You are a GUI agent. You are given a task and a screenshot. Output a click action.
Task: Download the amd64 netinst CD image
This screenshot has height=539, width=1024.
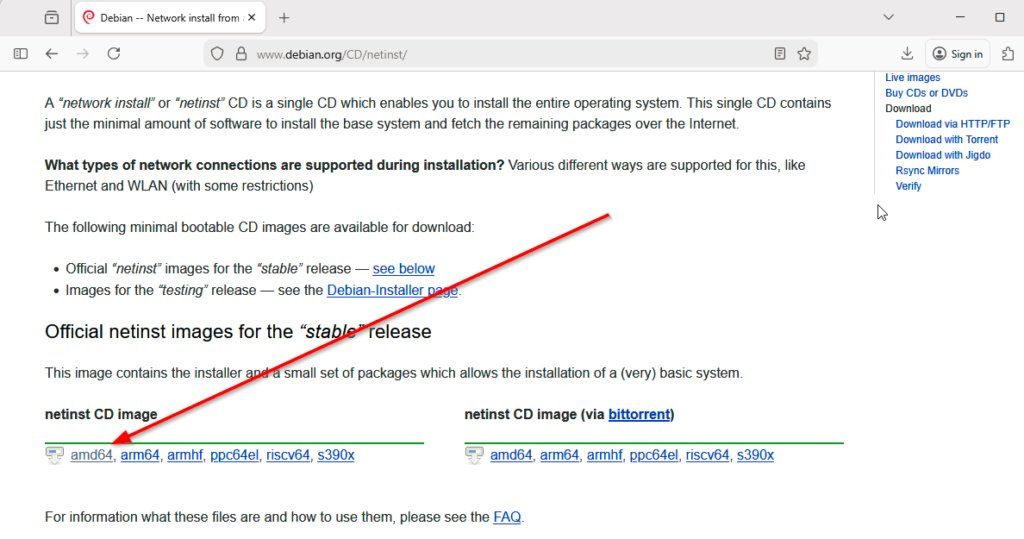click(x=92, y=455)
